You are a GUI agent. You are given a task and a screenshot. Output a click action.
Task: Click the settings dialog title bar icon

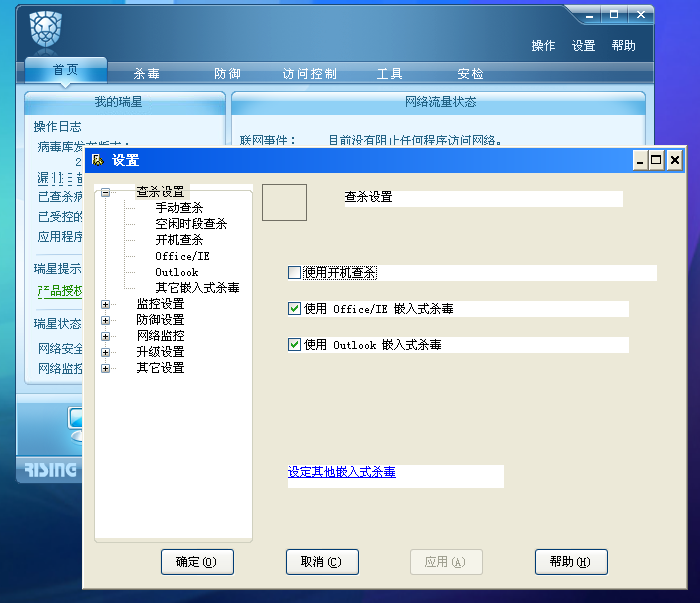(97, 160)
